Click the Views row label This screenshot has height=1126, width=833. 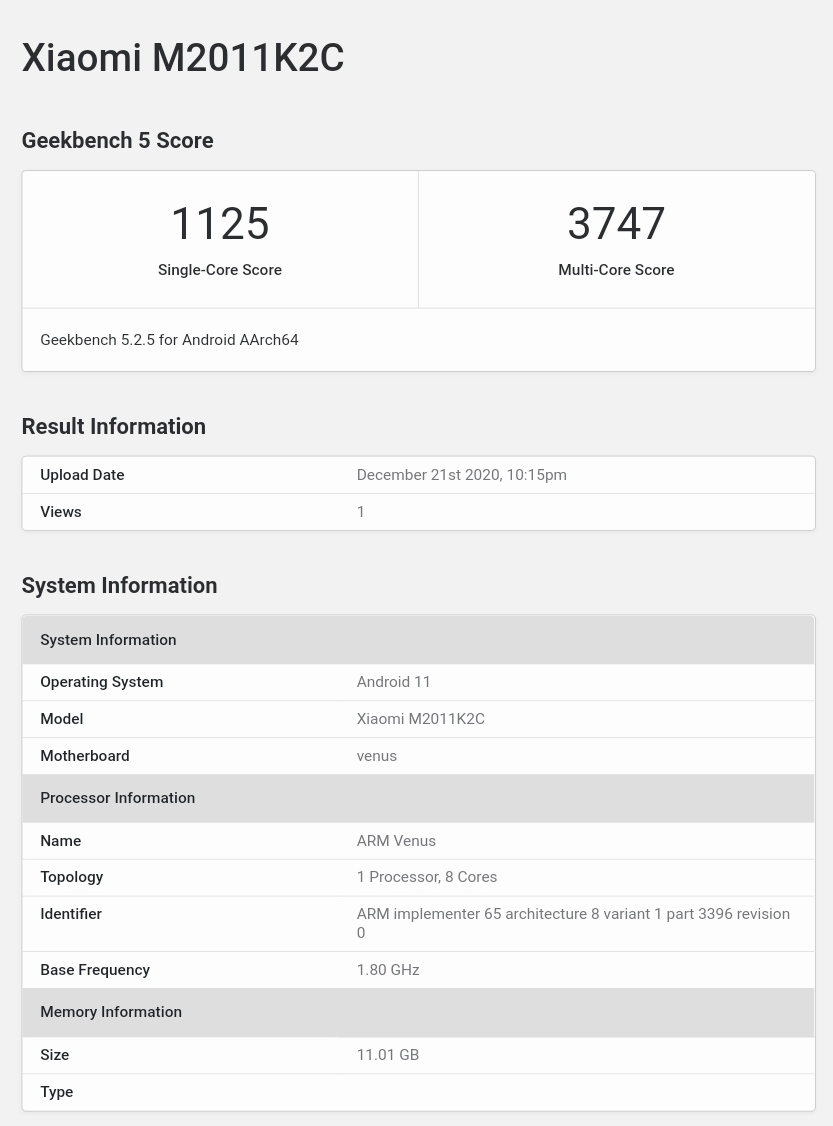(x=61, y=512)
